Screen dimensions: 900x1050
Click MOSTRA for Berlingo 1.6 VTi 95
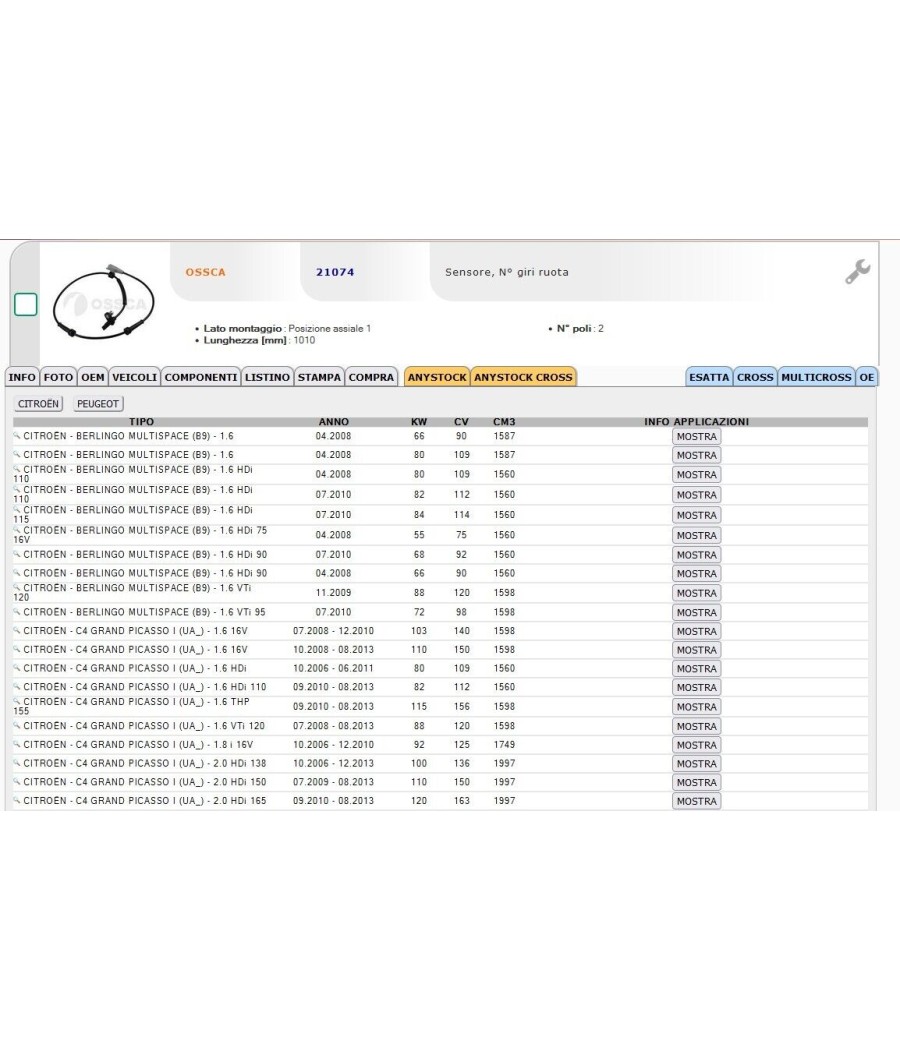[x=696, y=612]
